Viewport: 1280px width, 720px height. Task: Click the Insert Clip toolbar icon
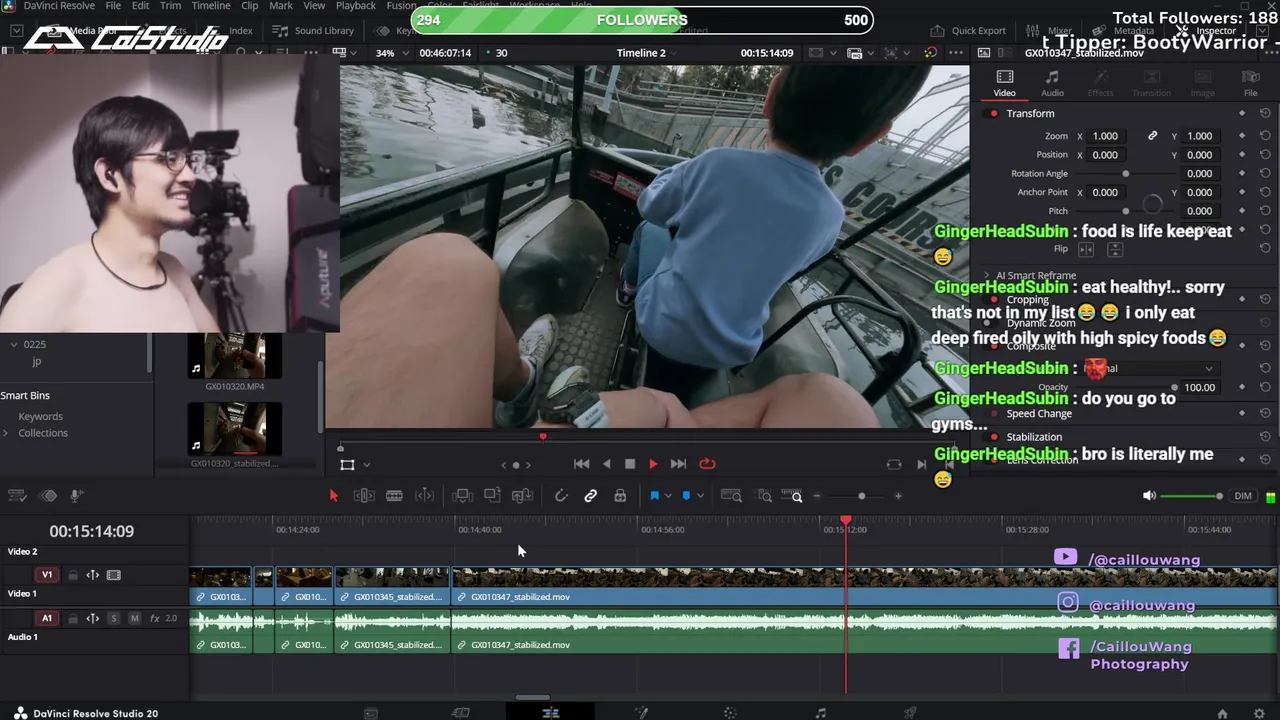(462, 496)
